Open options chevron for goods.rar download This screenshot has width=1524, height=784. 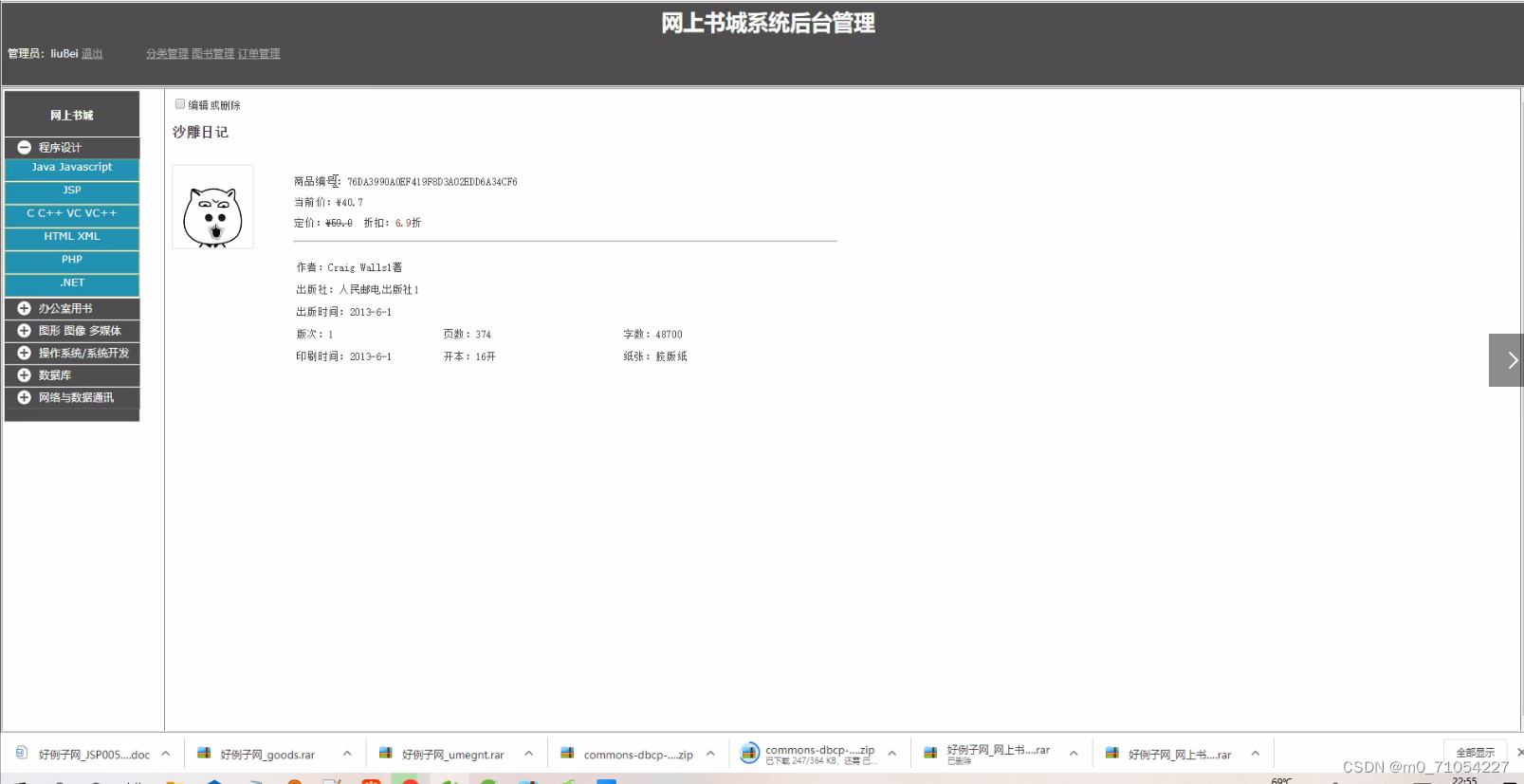pos(347,754)
